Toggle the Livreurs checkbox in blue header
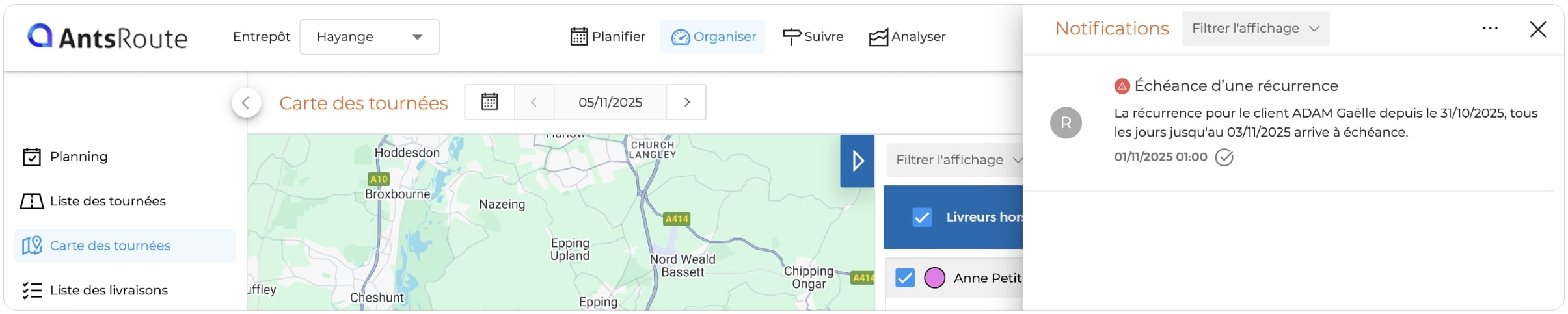The width and height of the screenshot is (1568, 314). (x=922, y=217)
